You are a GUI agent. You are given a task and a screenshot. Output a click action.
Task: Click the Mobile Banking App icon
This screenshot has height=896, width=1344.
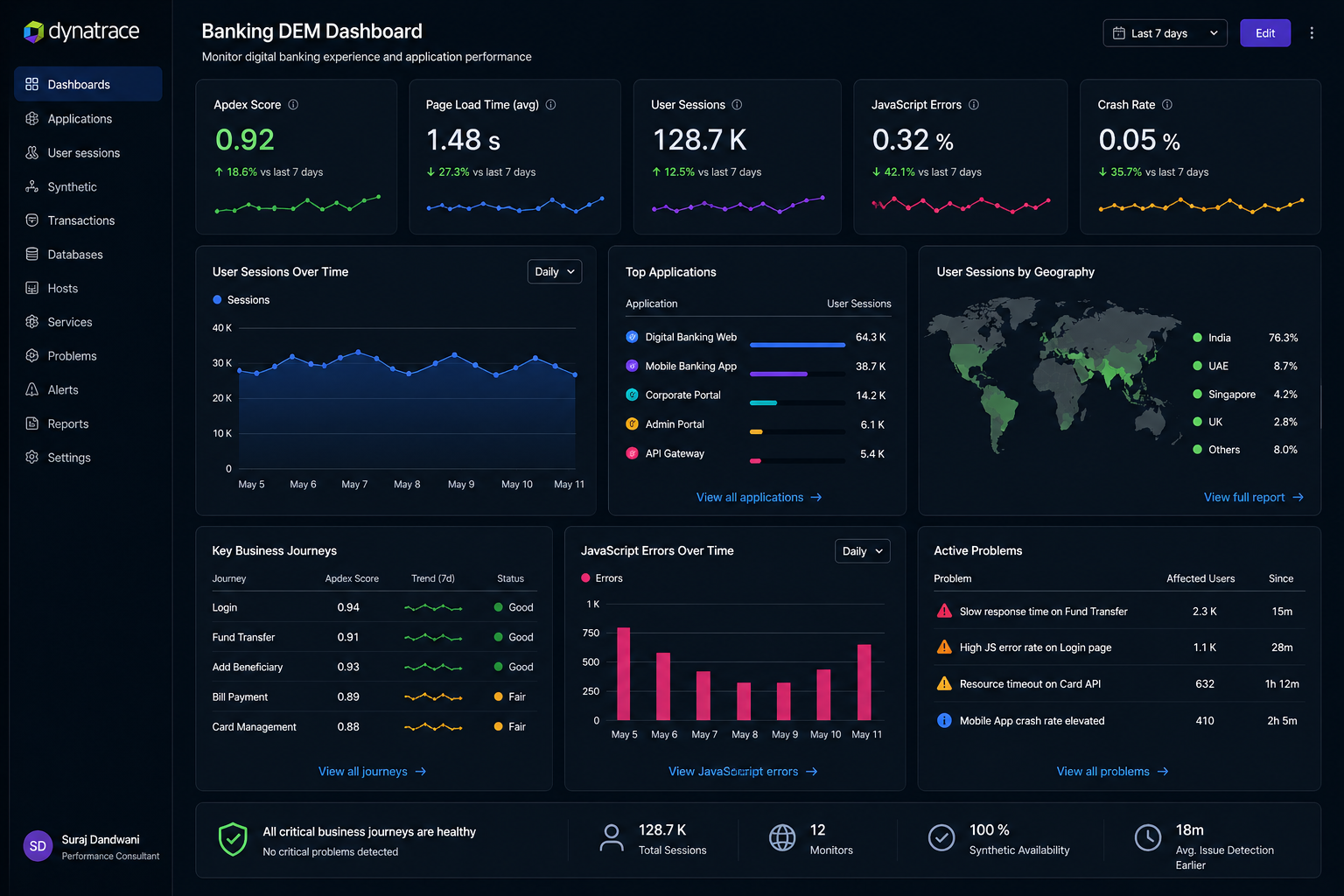(632, 366)
